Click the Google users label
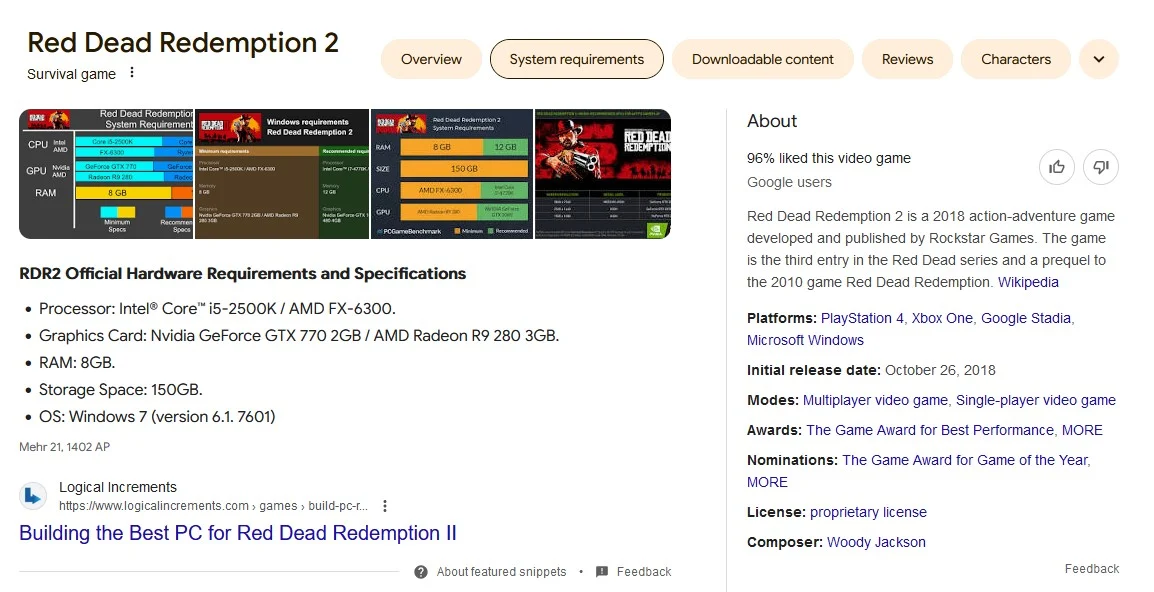Viewport: 1154px width, 592px height. point(789,183)
